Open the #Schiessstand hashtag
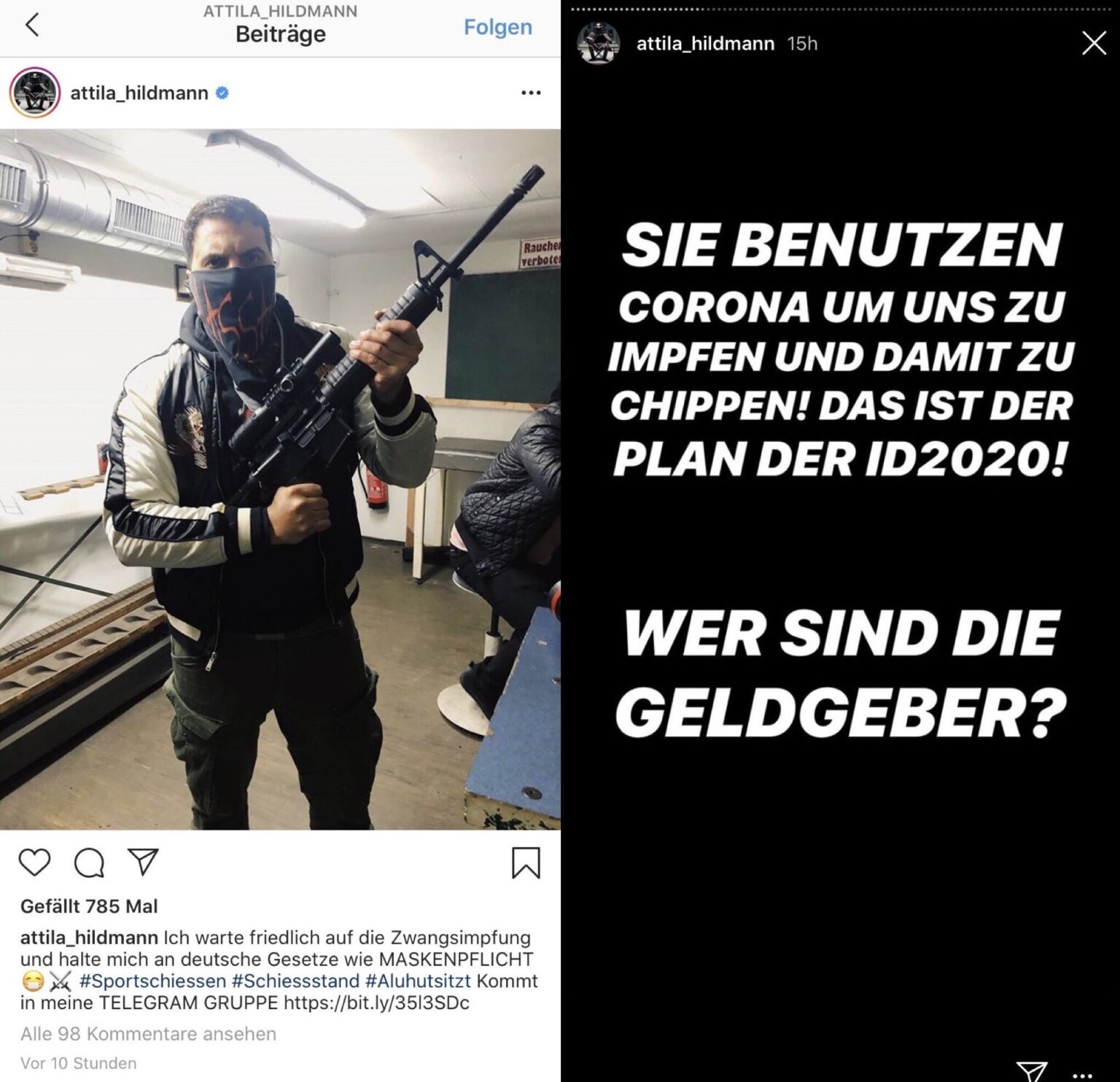Screen dimensions: 1120x1082 pos(295,981)
